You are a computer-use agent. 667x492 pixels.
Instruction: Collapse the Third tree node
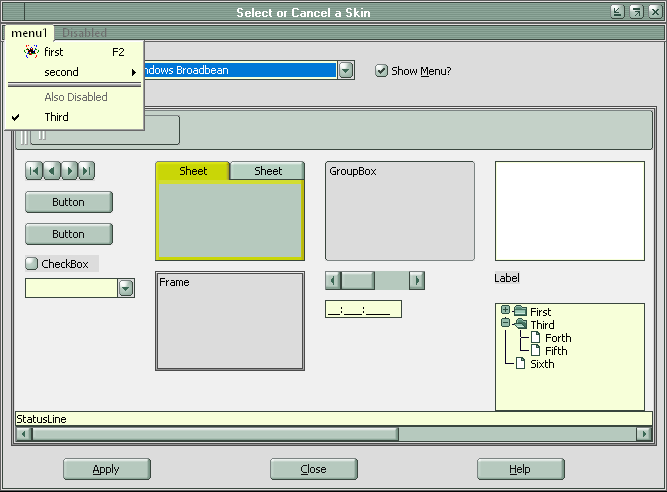[506, 325]
